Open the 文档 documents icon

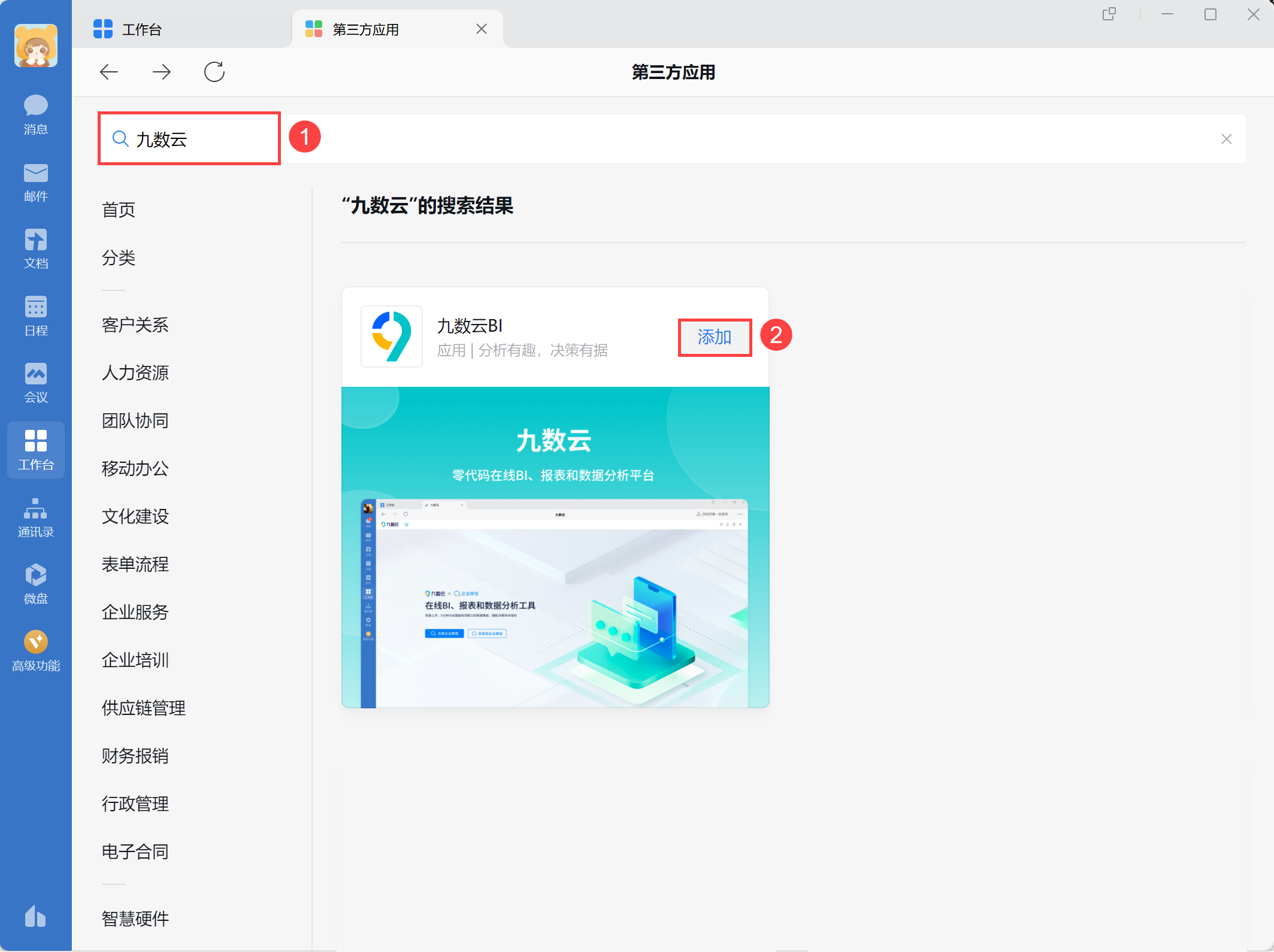coord(35,248)
